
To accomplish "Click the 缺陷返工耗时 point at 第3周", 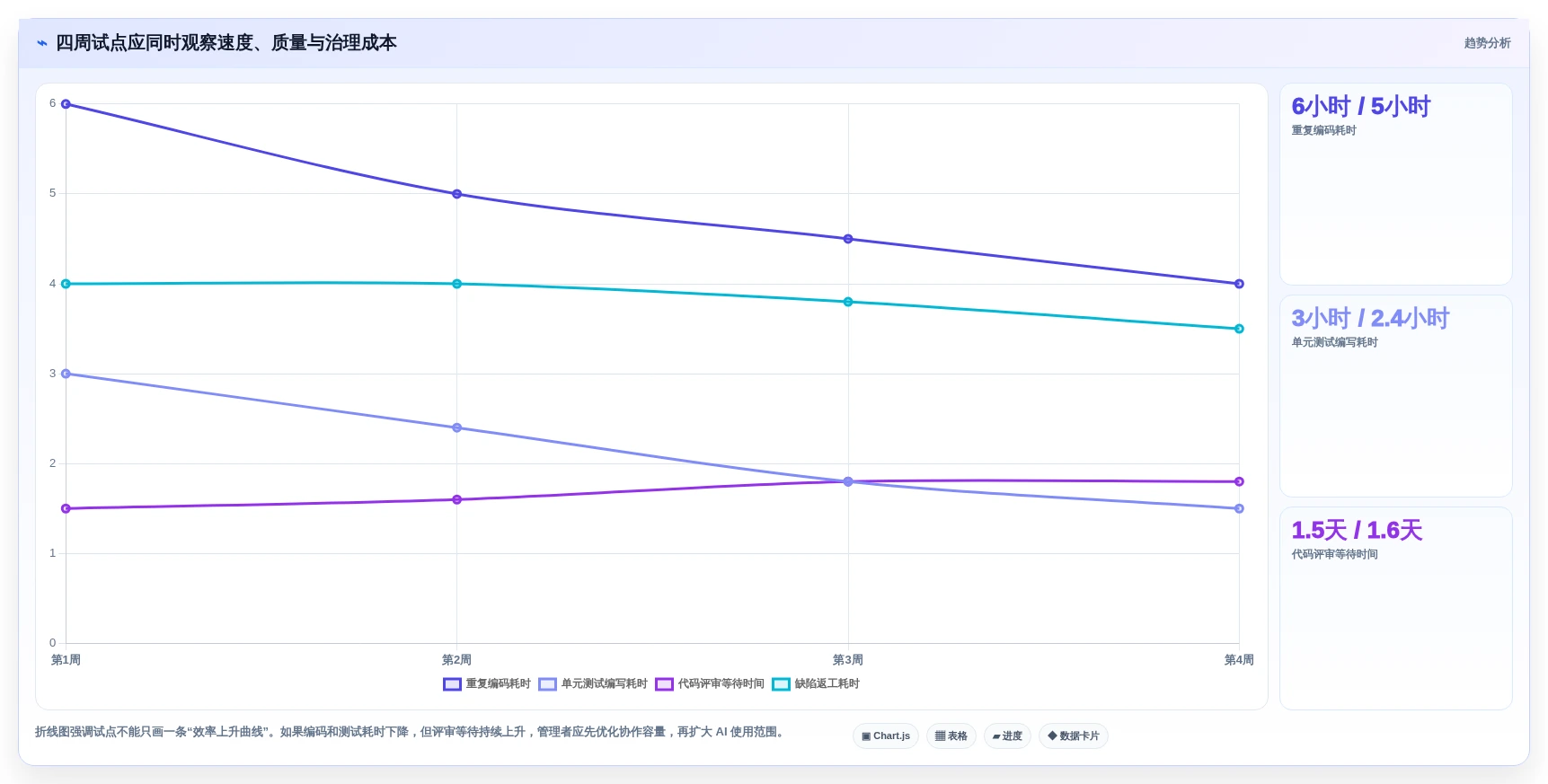I will click(x=848, y=302).
